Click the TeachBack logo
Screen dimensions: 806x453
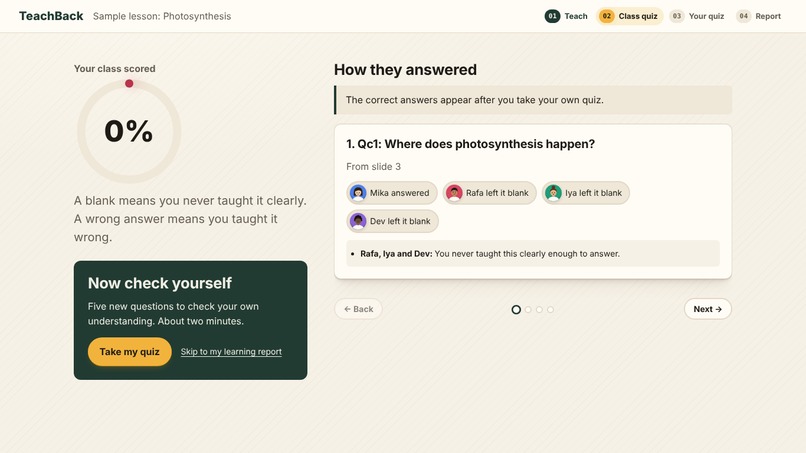[x=51, y=16]
